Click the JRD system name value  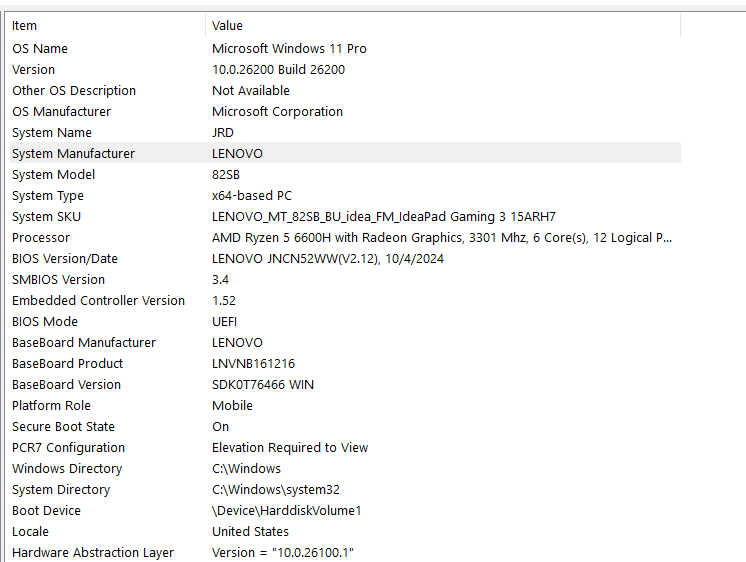pos(223,132)
